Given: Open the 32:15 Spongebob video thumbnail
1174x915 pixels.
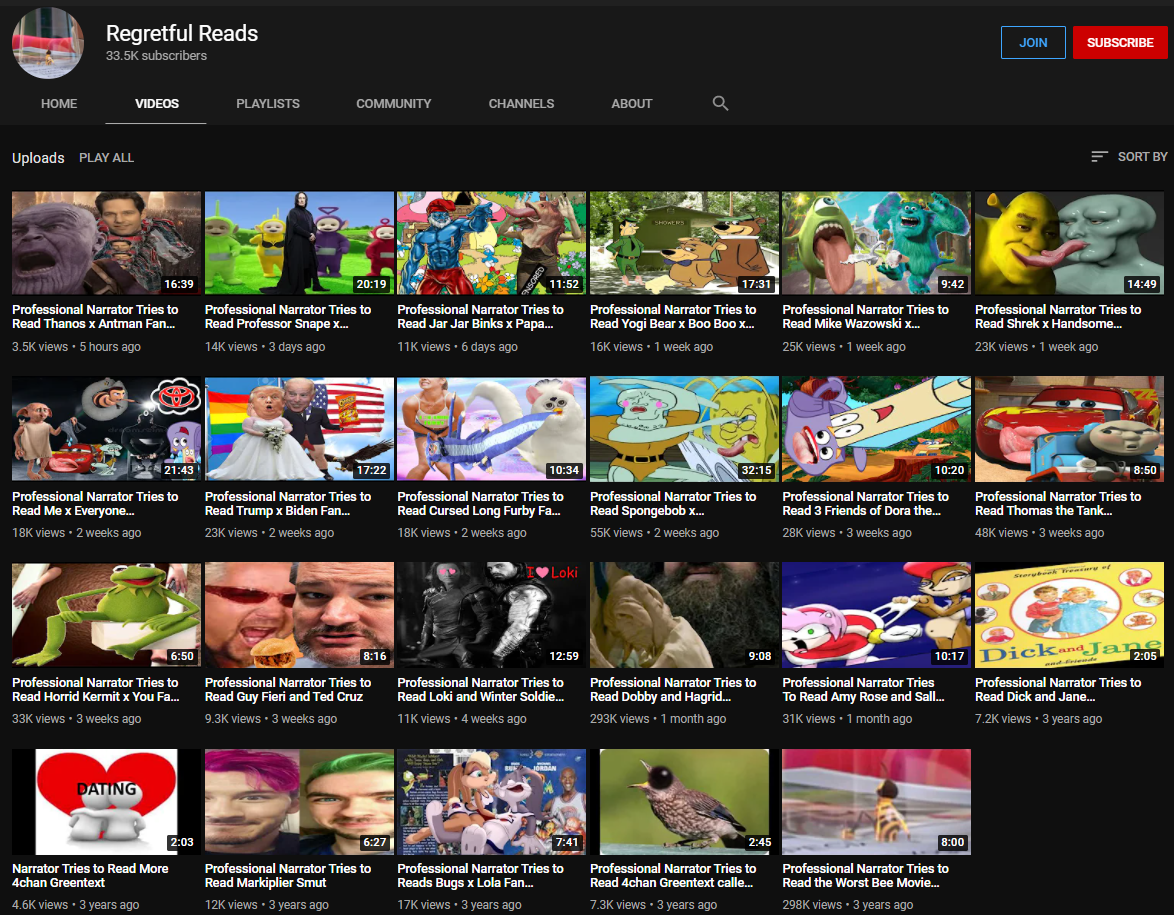Looking at the screenshot, I should coord(684,428).
